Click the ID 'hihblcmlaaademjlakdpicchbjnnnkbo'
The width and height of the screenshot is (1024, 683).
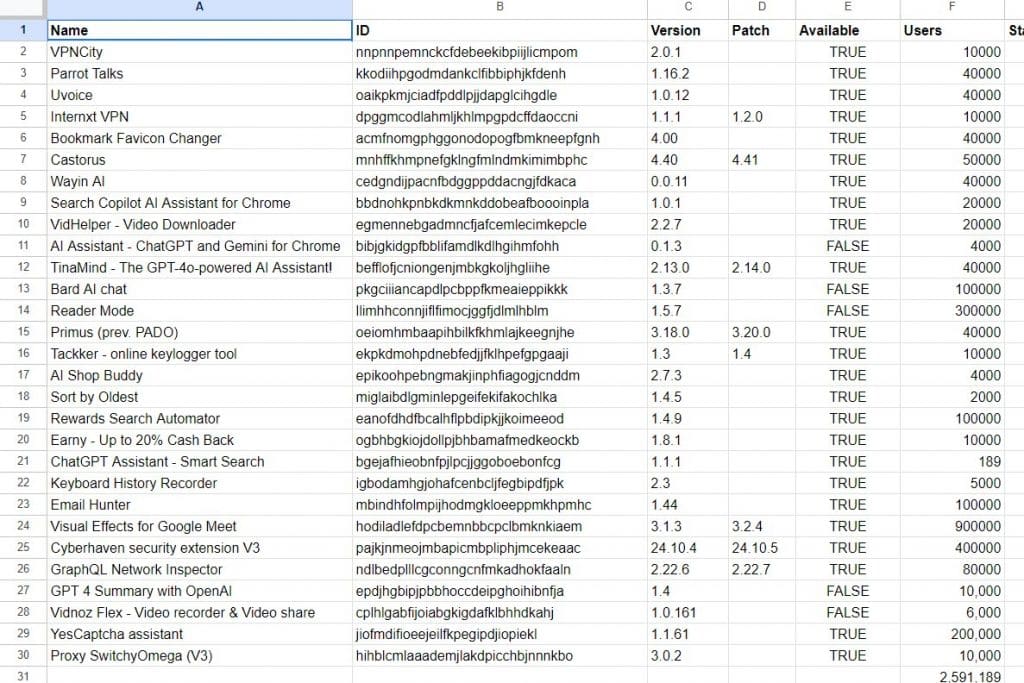pos(500,655)
